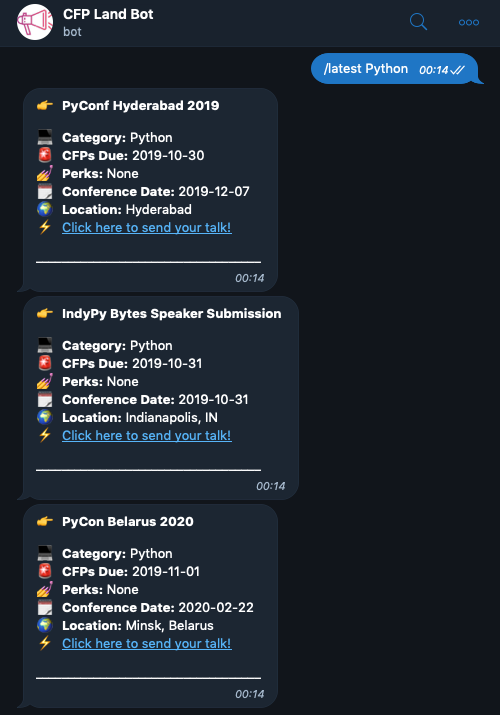The image size is (500, 715).
Task: Open search in the chat header
Action: pos(418,21)
